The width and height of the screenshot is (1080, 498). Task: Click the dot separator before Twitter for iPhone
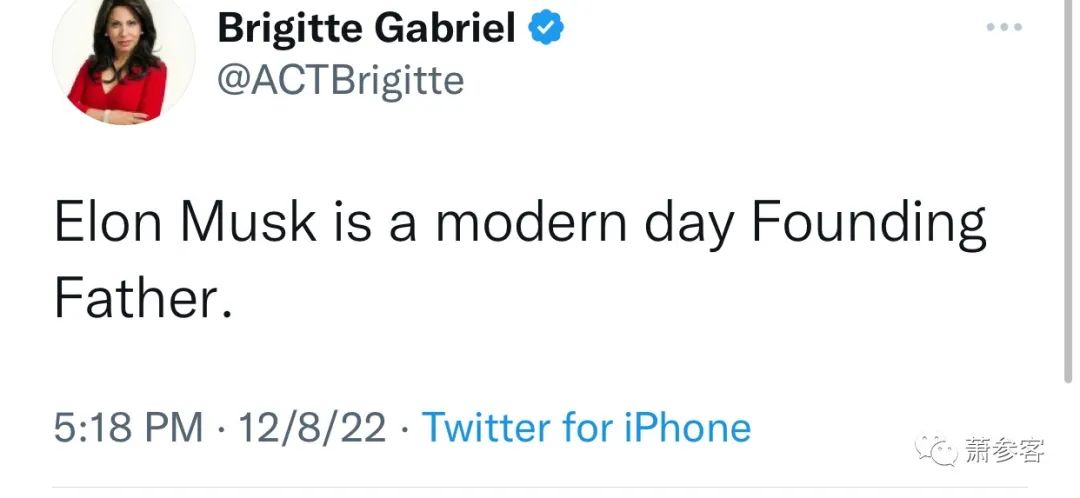pyautogui.click(x=403, y=428)
